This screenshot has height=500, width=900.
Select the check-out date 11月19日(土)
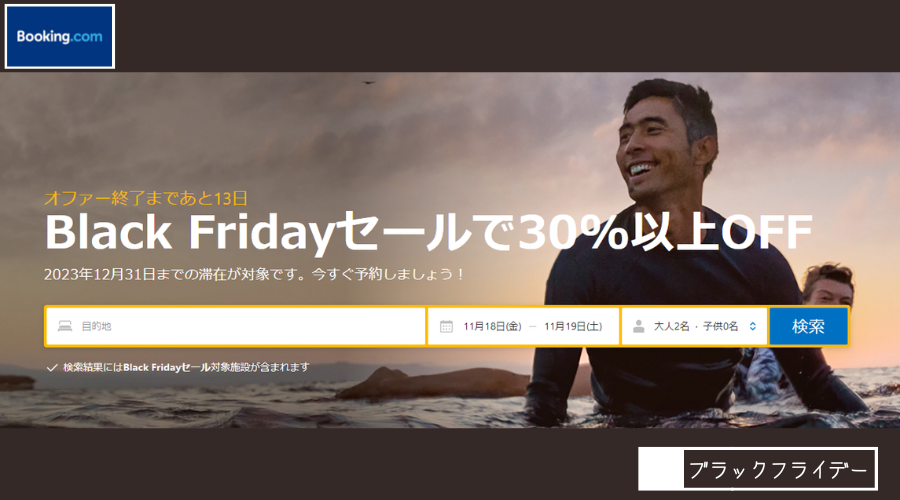coord(573,327)
